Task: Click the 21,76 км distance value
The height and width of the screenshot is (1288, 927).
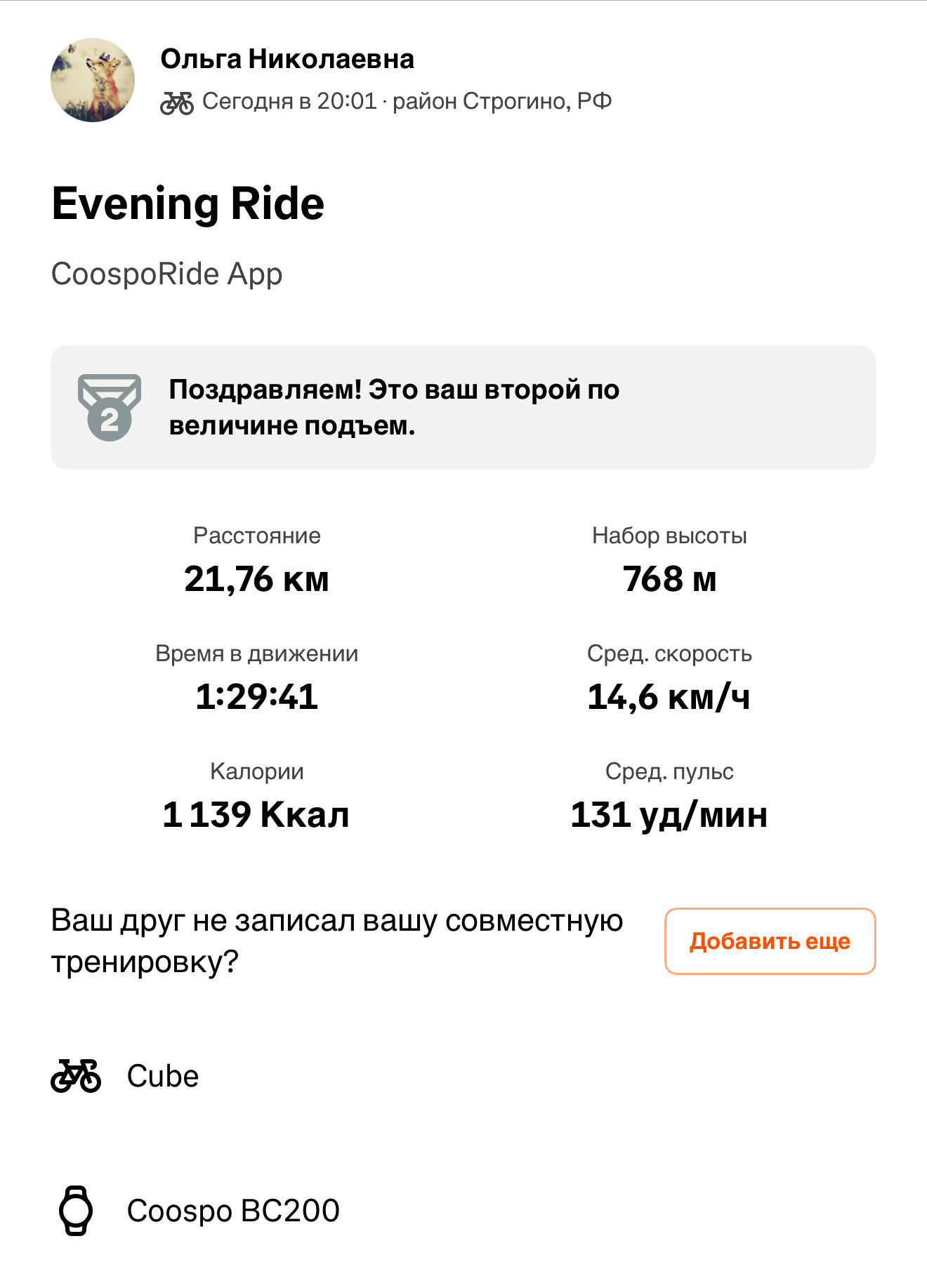Action: click(x=257, y=579)
